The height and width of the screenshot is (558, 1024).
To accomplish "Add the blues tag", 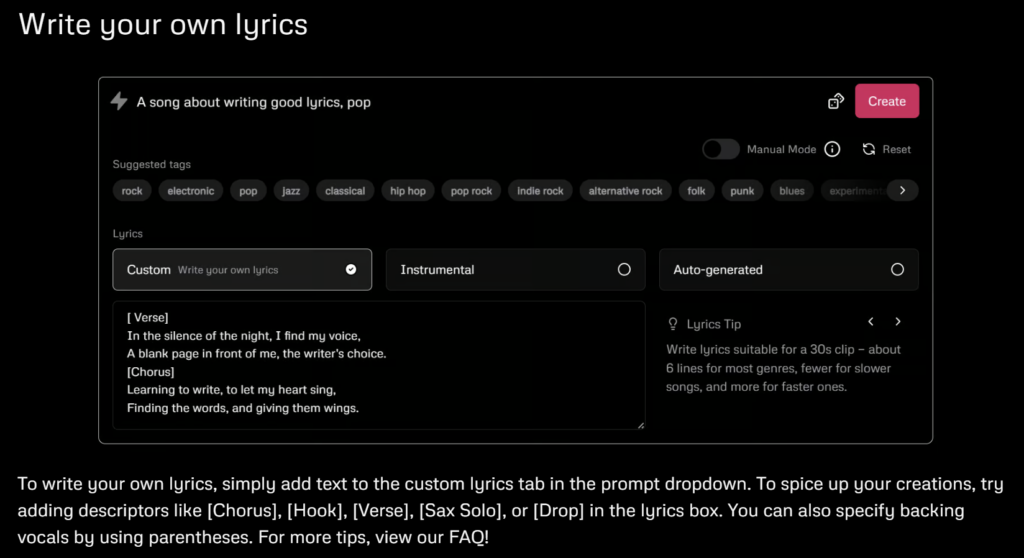I will [x=792, y=191].
